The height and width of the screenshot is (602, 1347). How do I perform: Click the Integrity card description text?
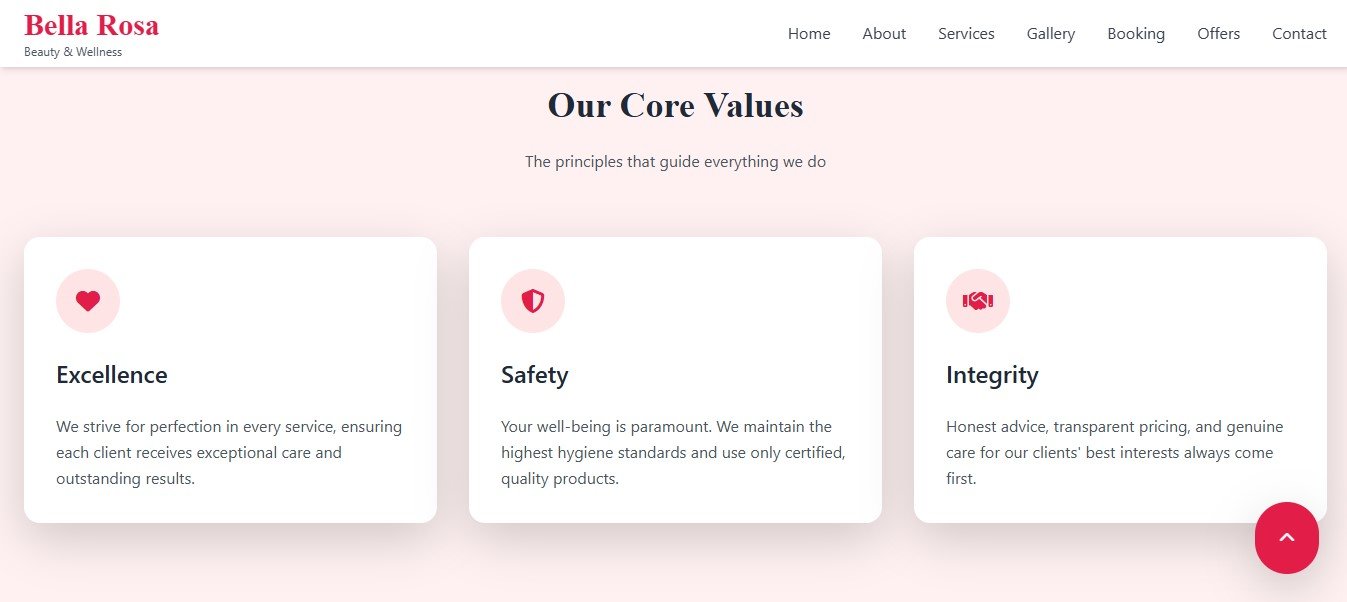point(1114,453)
